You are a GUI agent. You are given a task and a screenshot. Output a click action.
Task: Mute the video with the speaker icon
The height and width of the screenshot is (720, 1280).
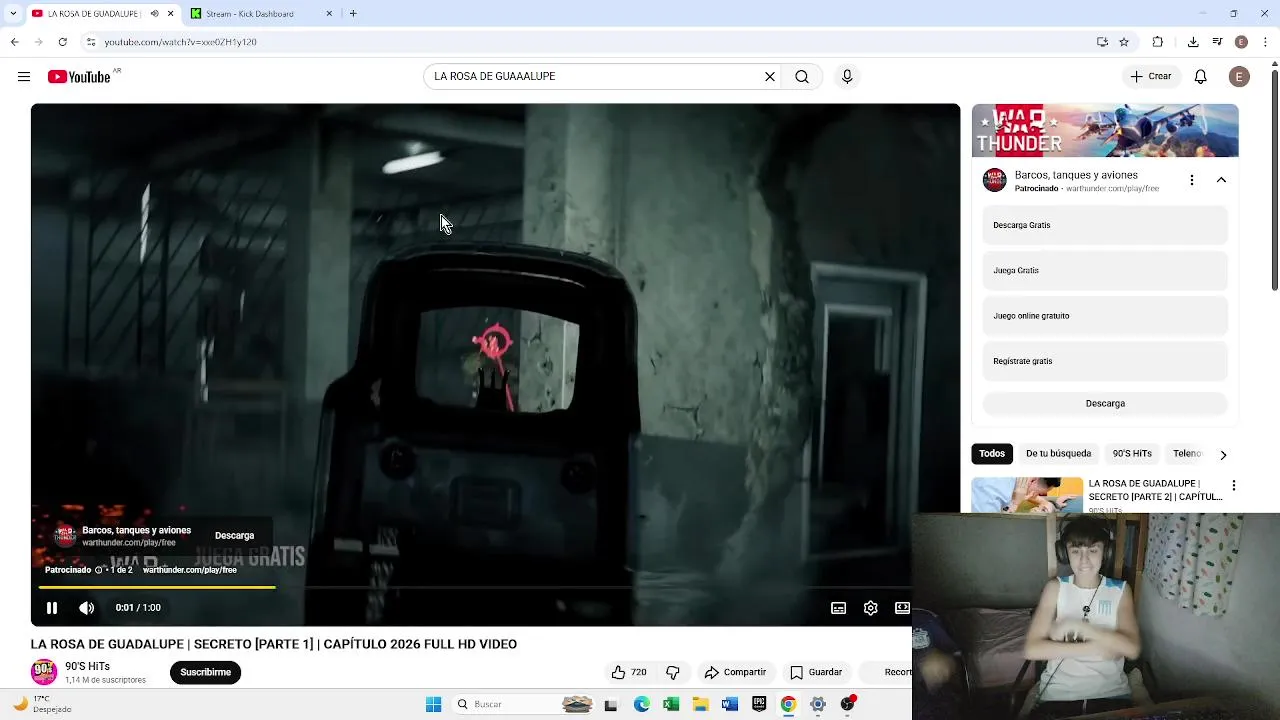(87, 608)
